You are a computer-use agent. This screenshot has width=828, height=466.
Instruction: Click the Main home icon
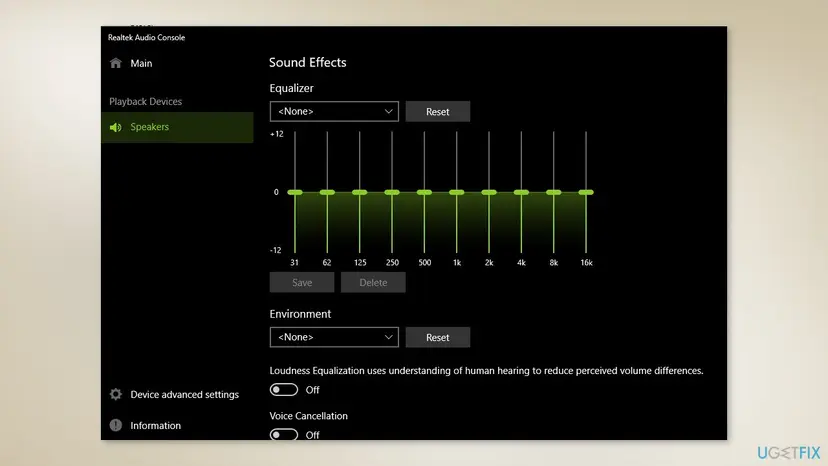pyautogui.click(x=116, y=63)
